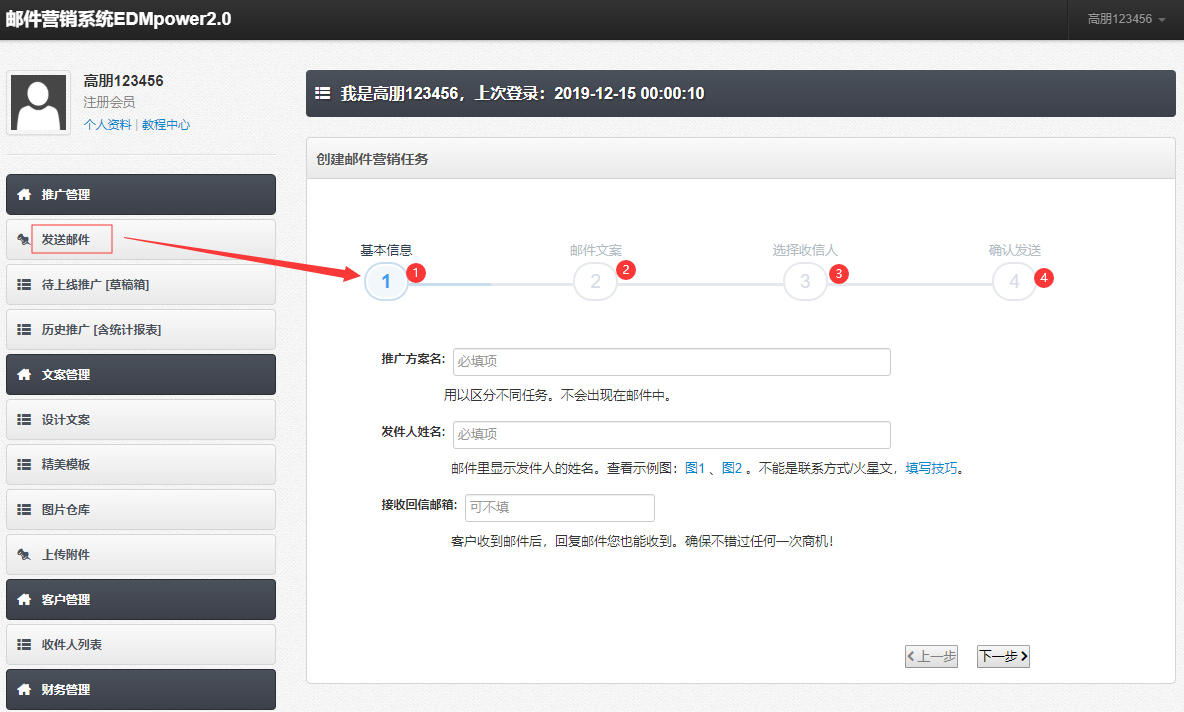Focus the 接收回信邮箱 input field
Screen dimensions: 1184x712
pyautogui.click(x=560, y=507)
